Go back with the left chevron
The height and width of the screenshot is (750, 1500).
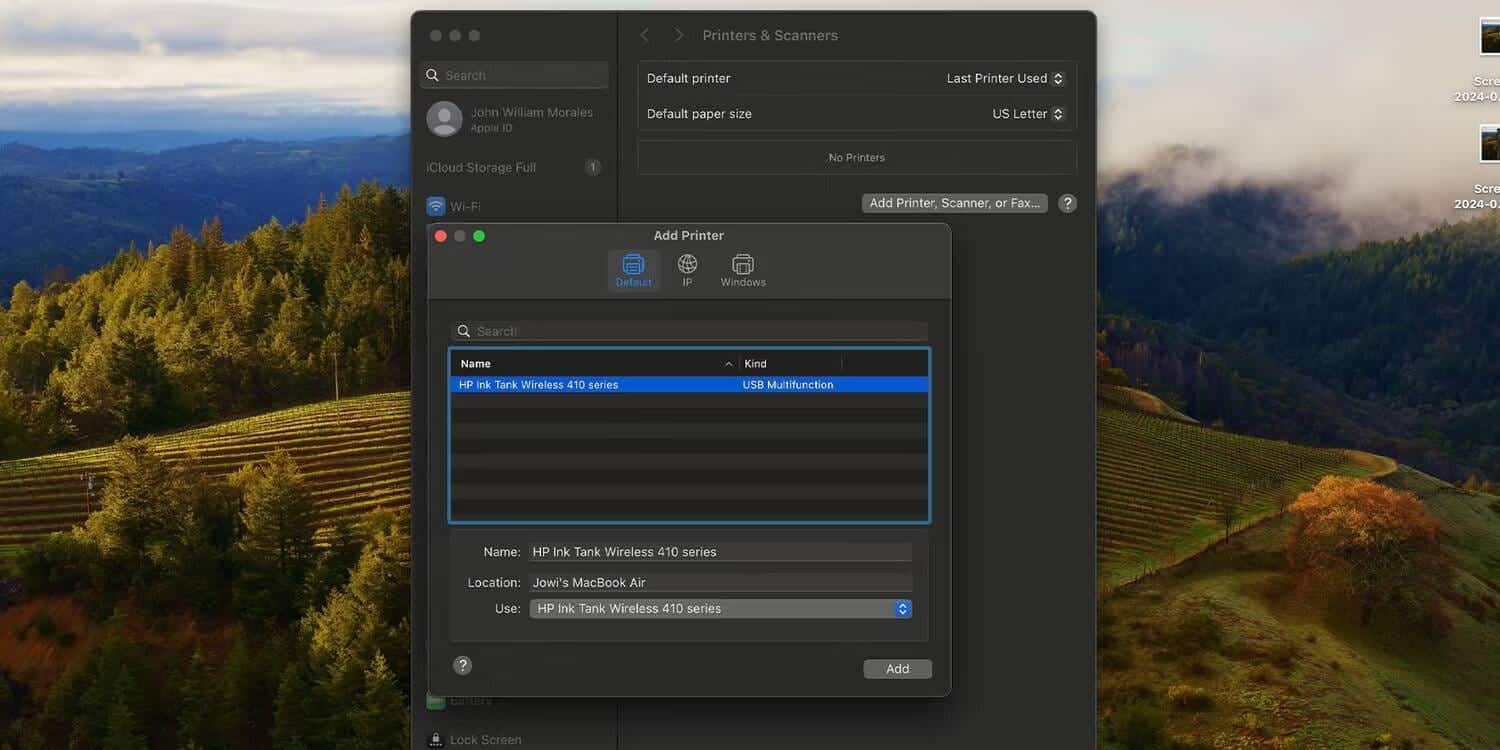645,35
